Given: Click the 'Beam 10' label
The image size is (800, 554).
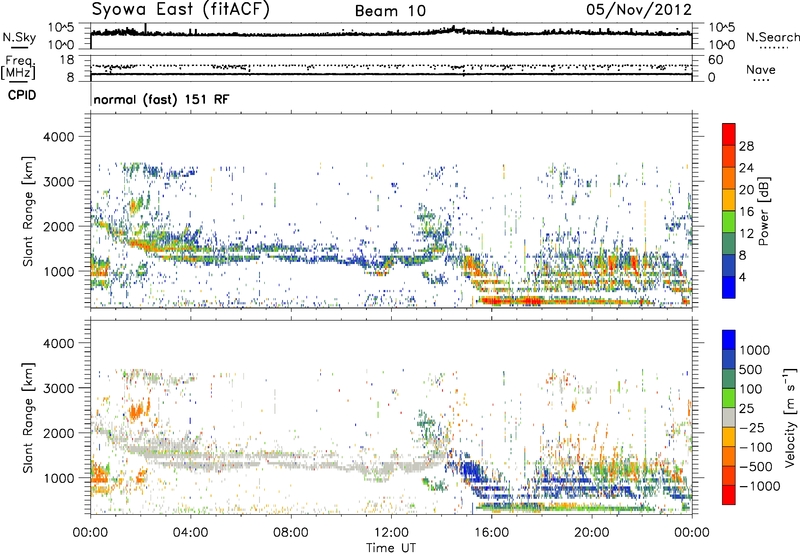Looking at the screenshot, I should click(x=390, y=11).
